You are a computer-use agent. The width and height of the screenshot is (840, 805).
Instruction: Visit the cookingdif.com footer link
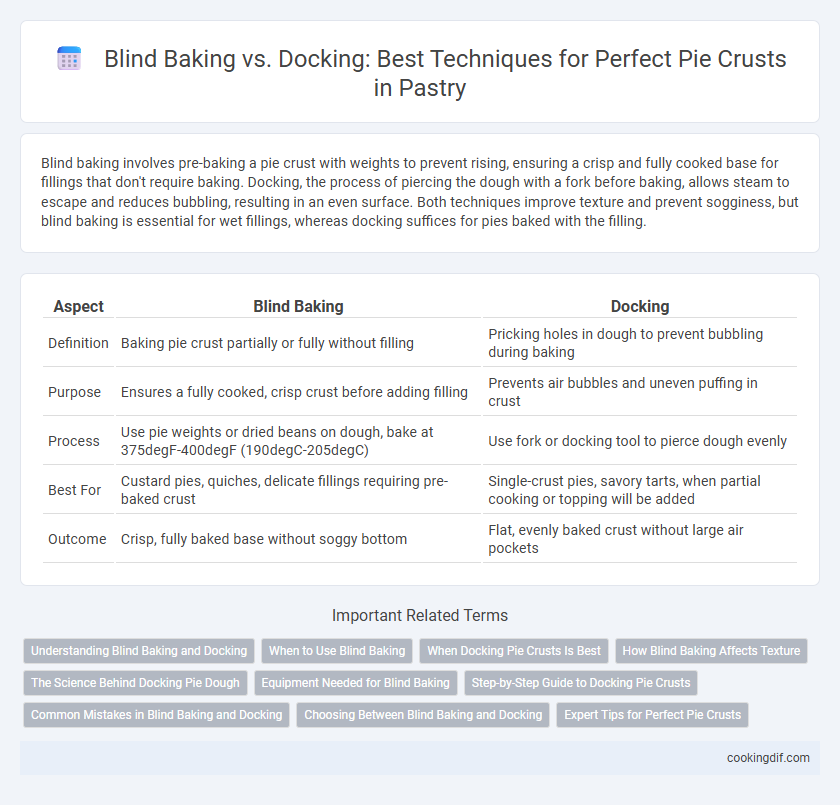click(768, 758)
